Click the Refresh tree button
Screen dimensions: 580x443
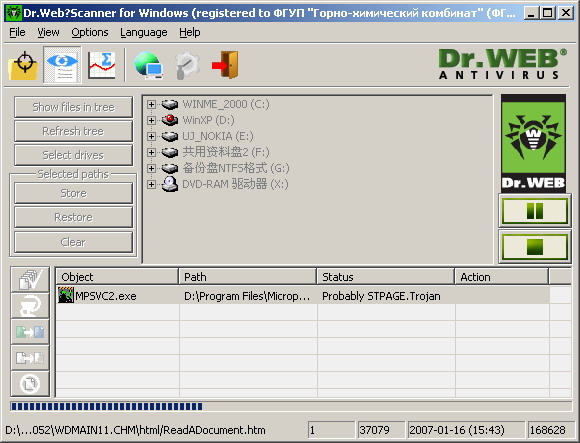pyautogui.click(x=73, y=131)
